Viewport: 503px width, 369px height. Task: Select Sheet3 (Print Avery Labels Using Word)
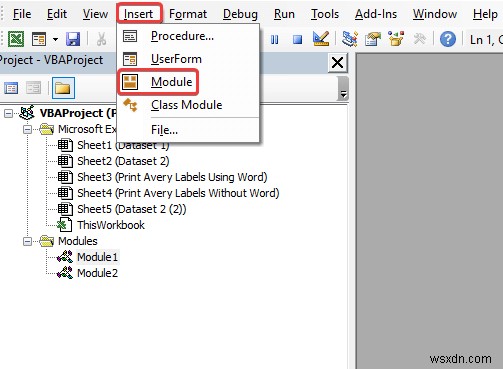[x=172, y=177]
